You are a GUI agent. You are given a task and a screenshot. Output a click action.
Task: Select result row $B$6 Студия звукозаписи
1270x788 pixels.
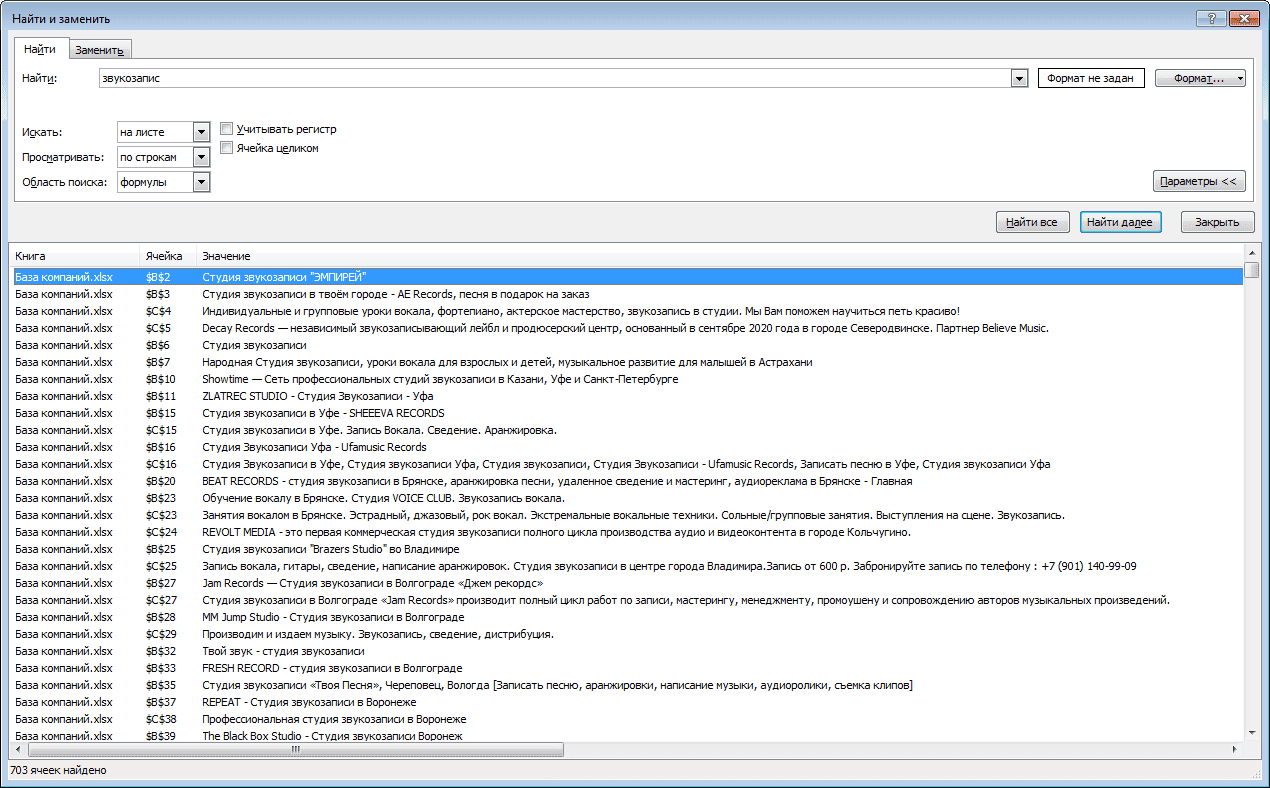point(627,345)
